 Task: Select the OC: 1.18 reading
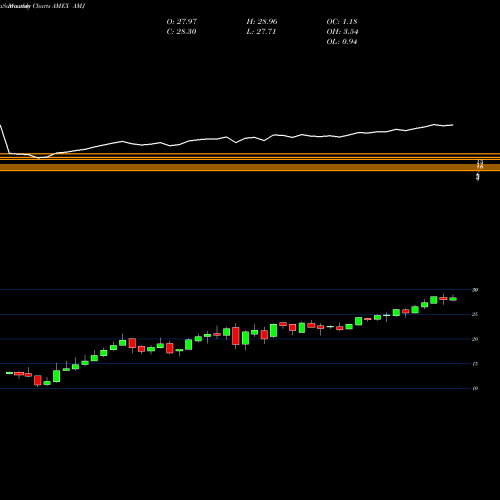click(342, 22)
